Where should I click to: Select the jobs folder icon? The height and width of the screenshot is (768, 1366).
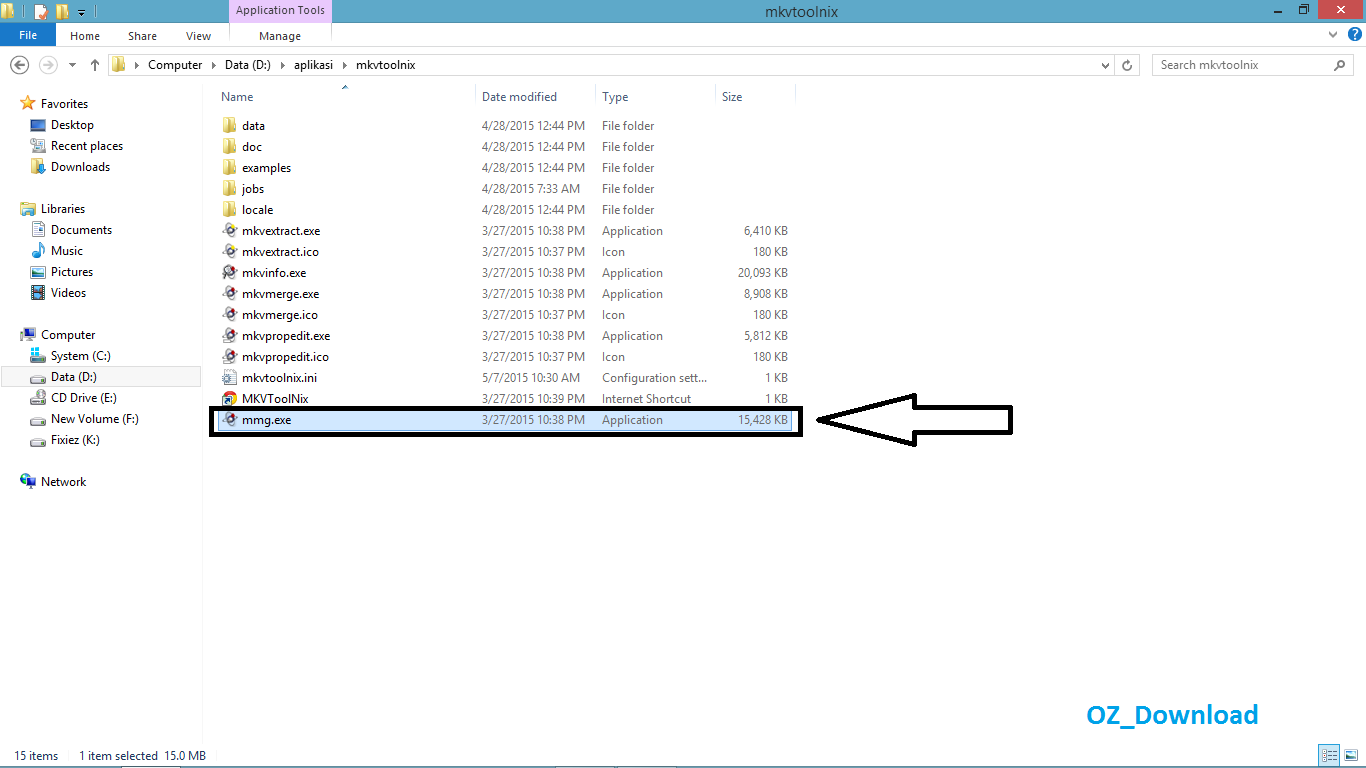click(230, 189)
